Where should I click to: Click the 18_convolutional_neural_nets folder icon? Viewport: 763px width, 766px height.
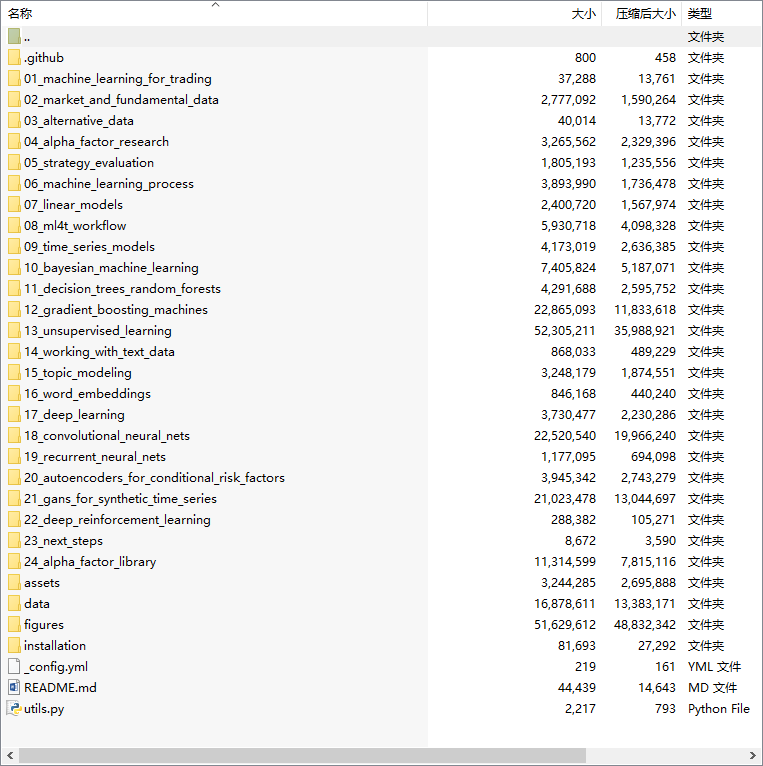(x=14, y=435)
